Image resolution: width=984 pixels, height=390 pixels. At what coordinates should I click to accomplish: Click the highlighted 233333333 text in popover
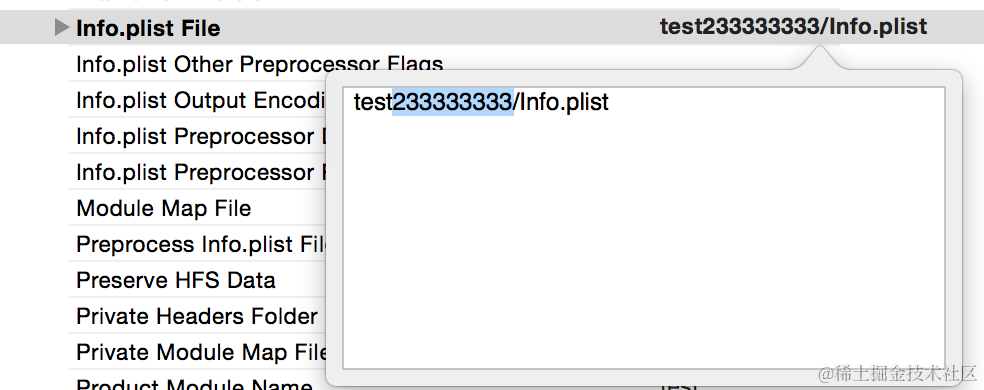pyautogui.click(x=453, y=102)
